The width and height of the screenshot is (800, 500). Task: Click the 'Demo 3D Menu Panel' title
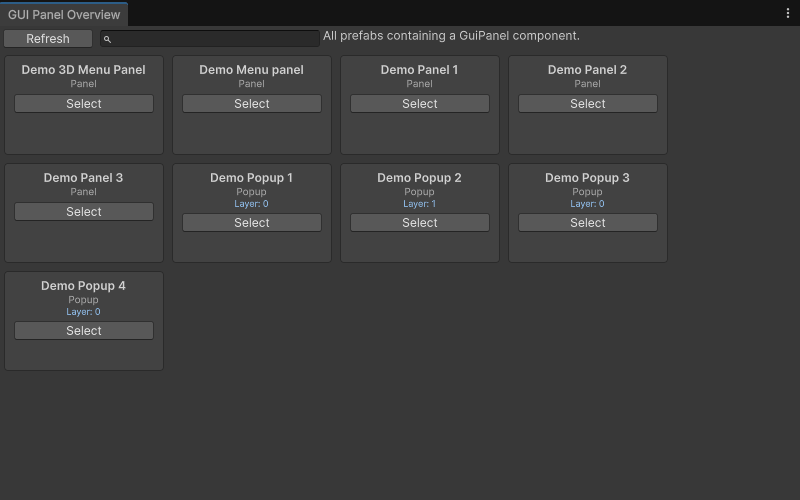point(83,70)
